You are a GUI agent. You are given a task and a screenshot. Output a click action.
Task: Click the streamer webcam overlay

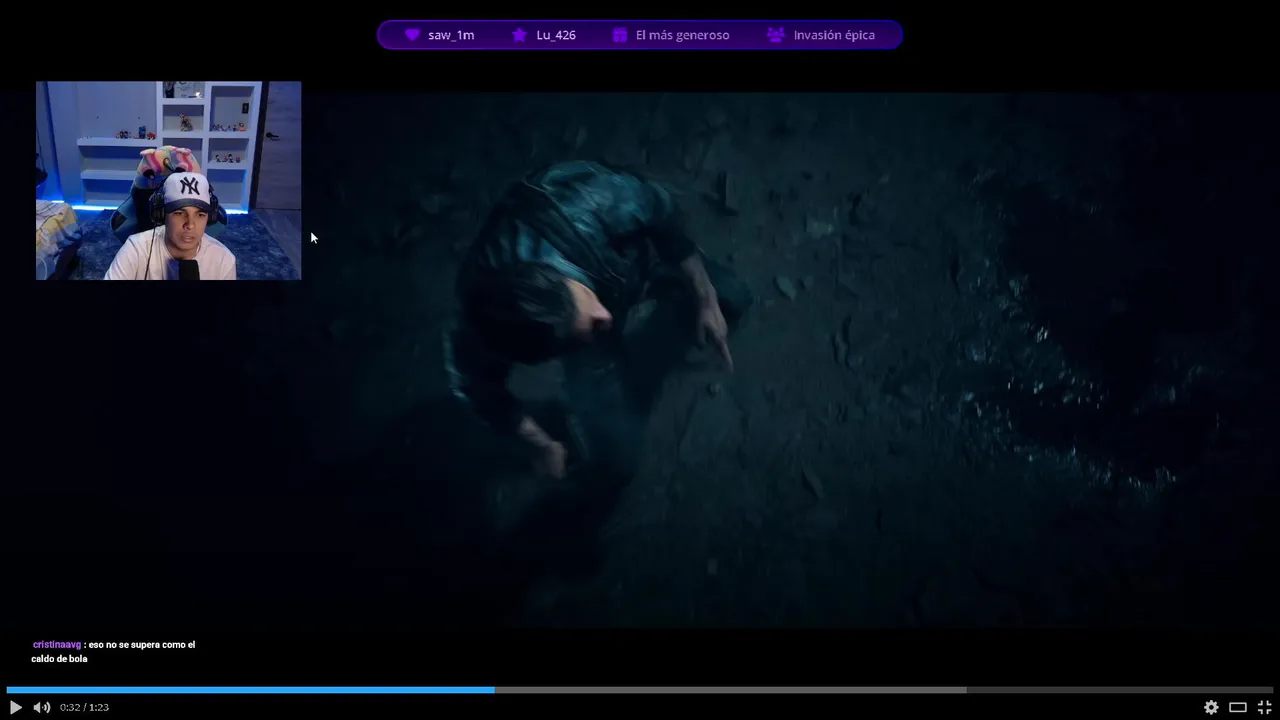168,180
